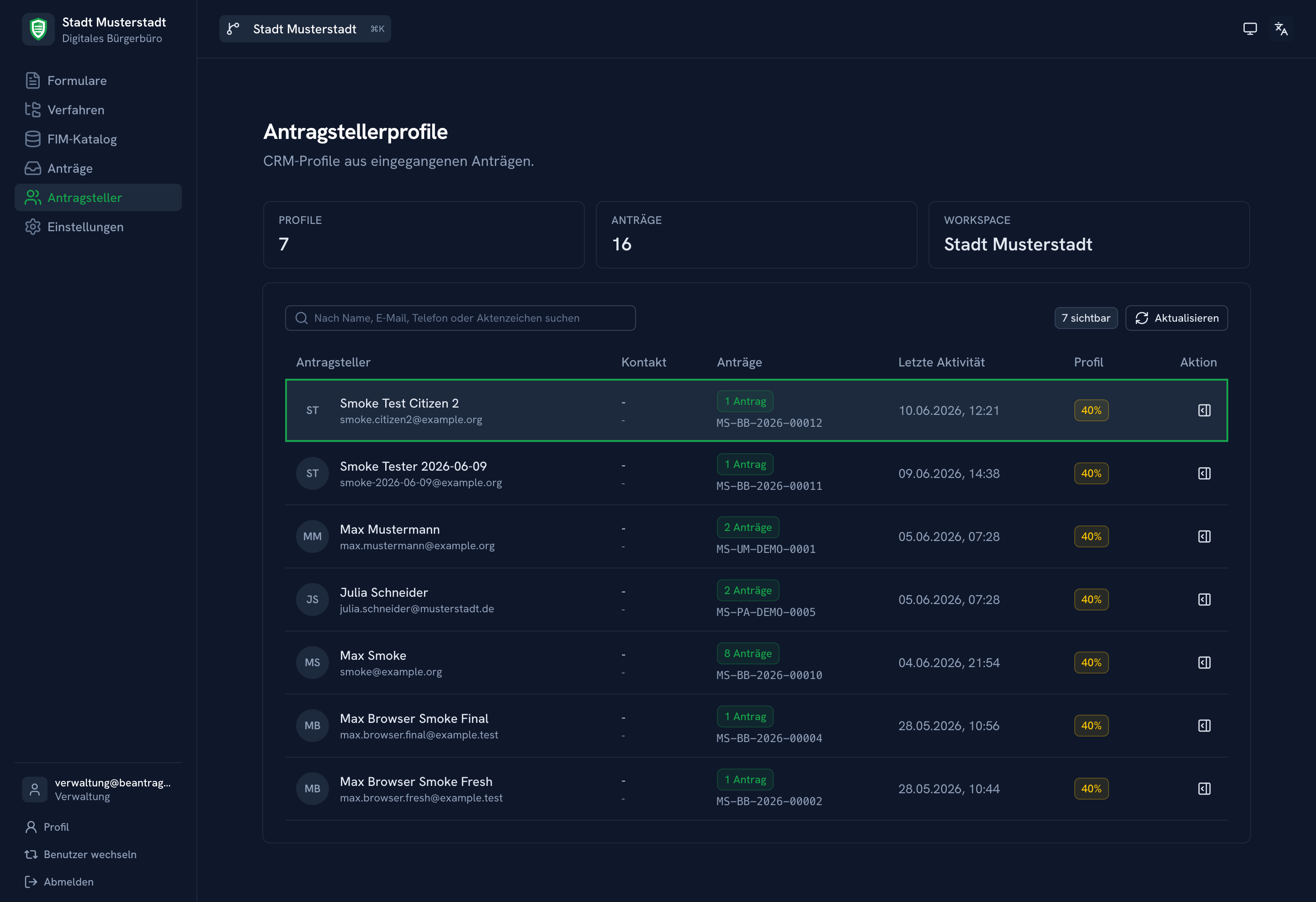Click the name Max Browser Smoke Fresh

416,781
